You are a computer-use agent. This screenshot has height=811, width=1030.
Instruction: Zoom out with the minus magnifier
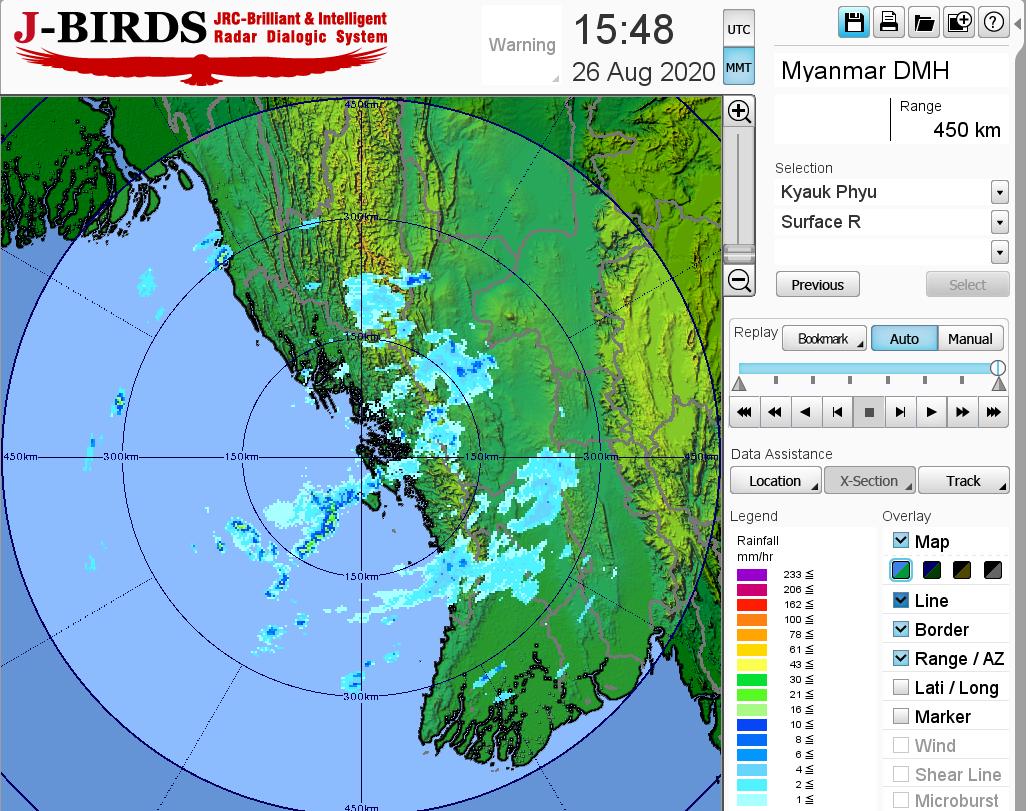coord(739,280)
